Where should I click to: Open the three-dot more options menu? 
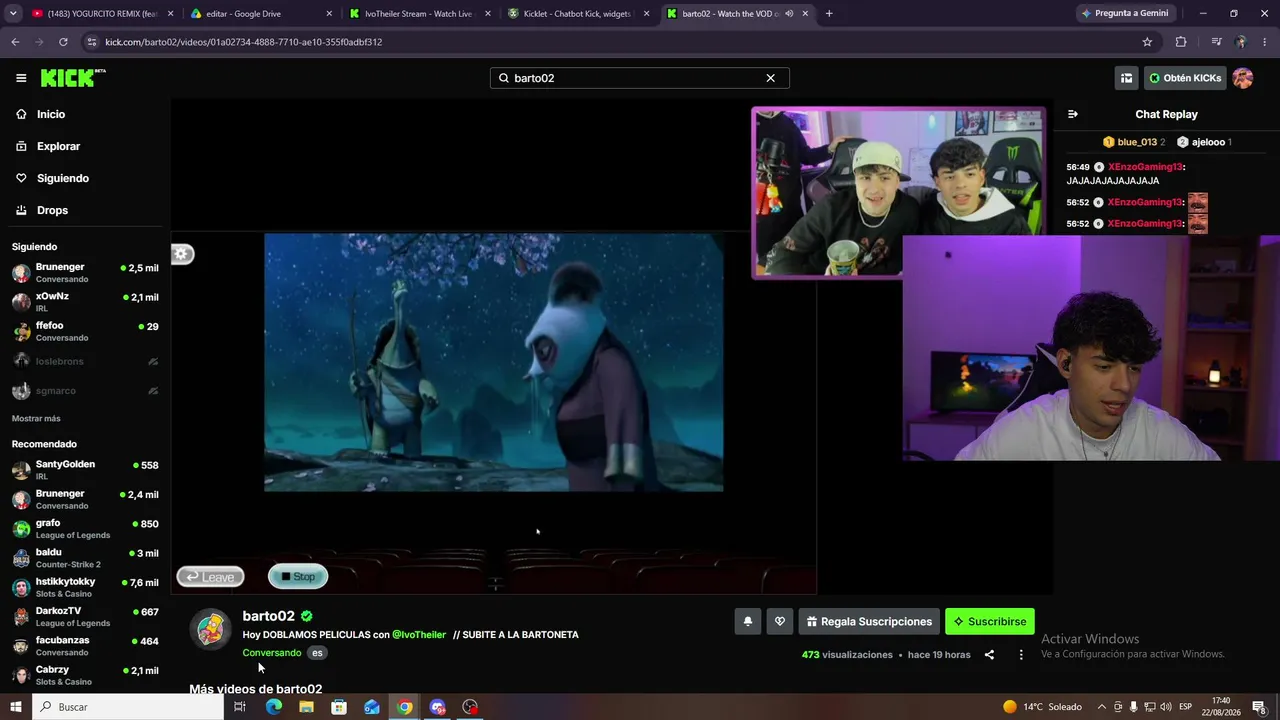pos(1021,655)
